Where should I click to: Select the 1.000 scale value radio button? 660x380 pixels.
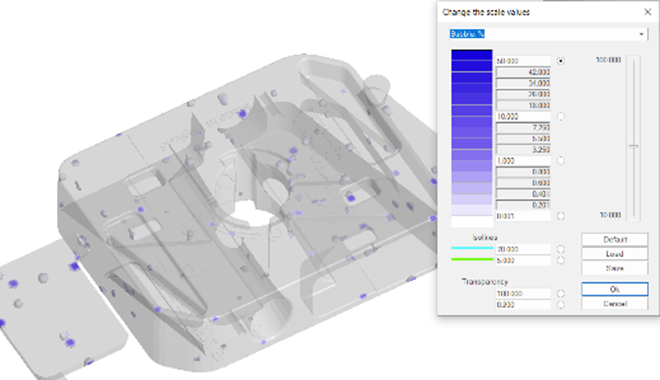click(x=561, y=160)
